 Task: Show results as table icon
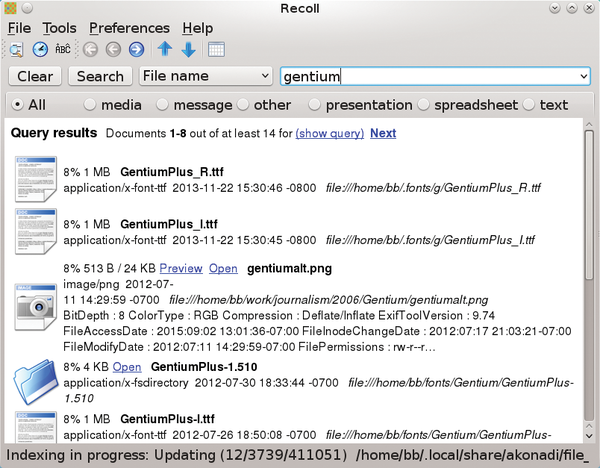[x=216, y=49]
